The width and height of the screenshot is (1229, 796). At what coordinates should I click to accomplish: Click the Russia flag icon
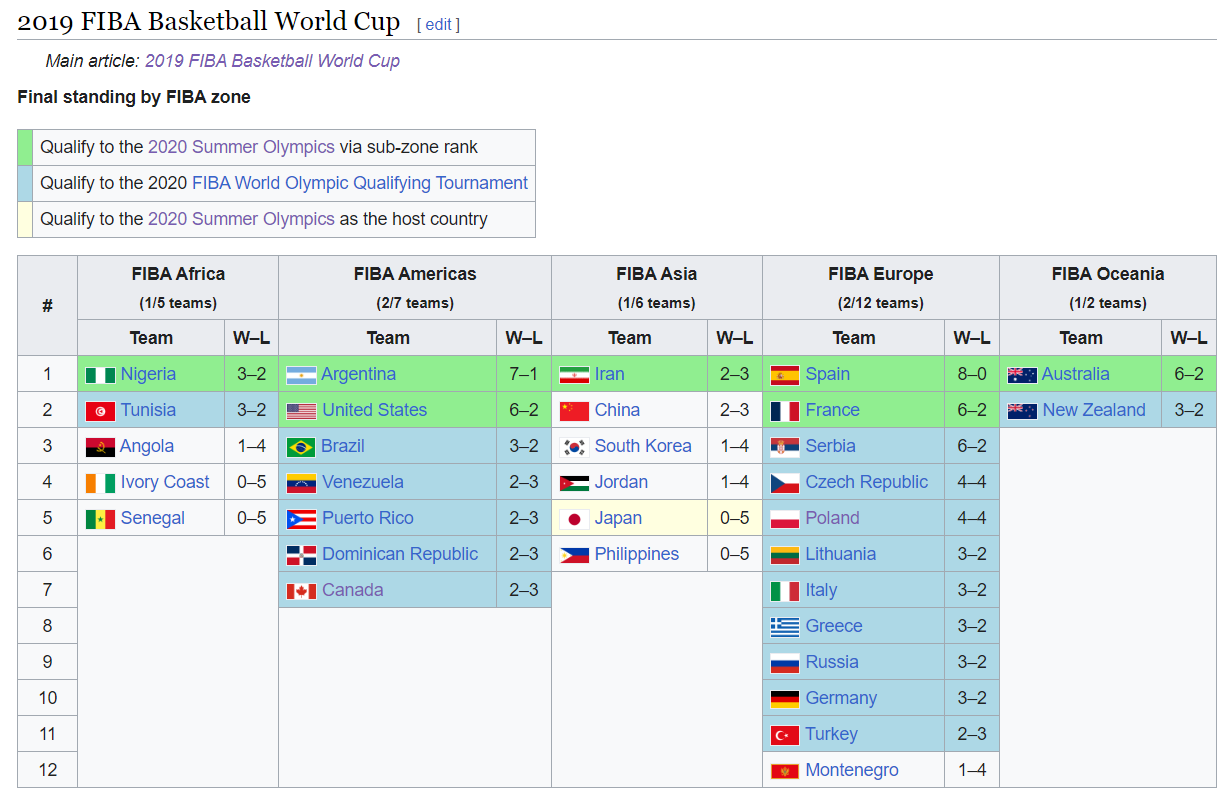[785, 663]
